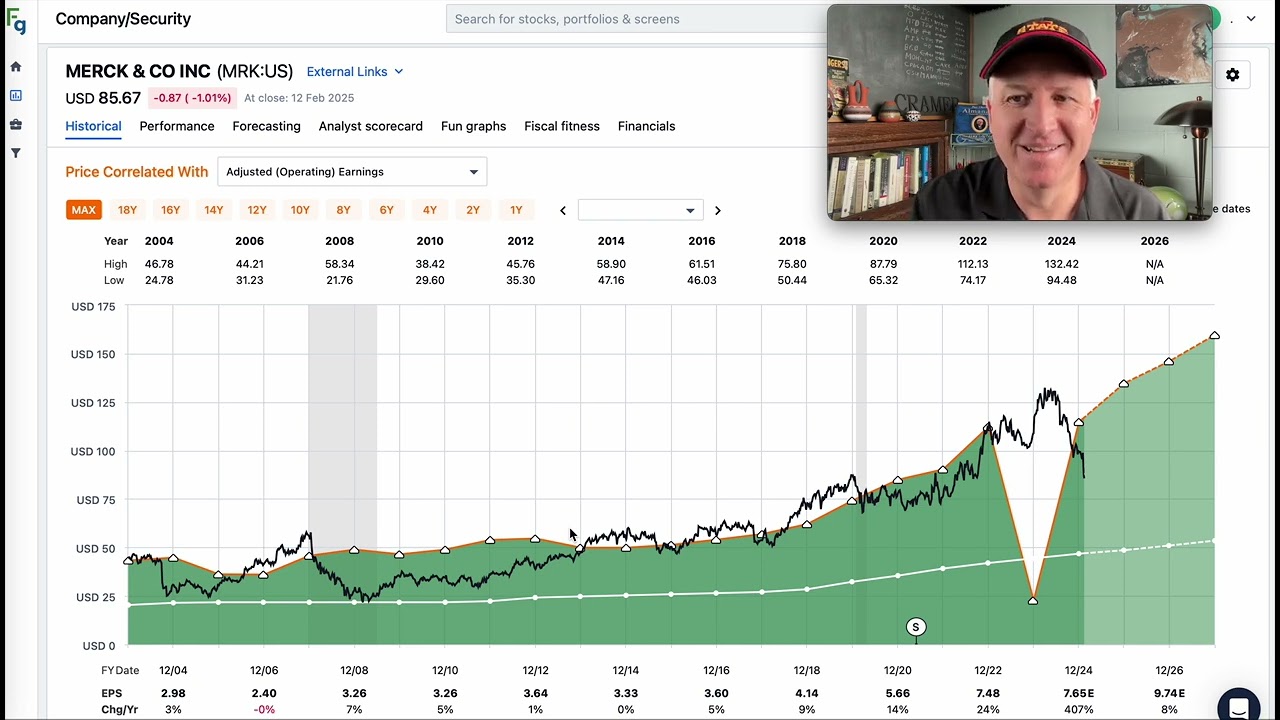Click the 2022 earnings low-point marker

[x=1033, y=600]
